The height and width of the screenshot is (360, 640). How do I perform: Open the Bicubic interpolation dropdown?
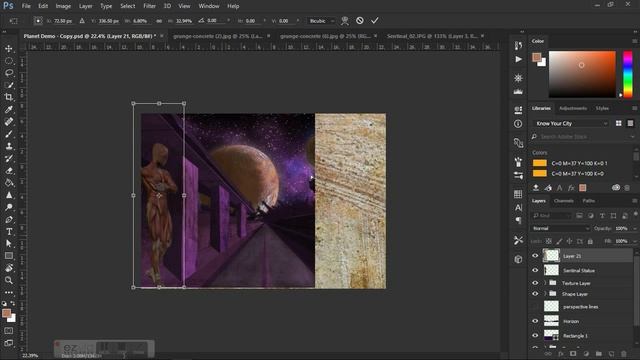321,21
